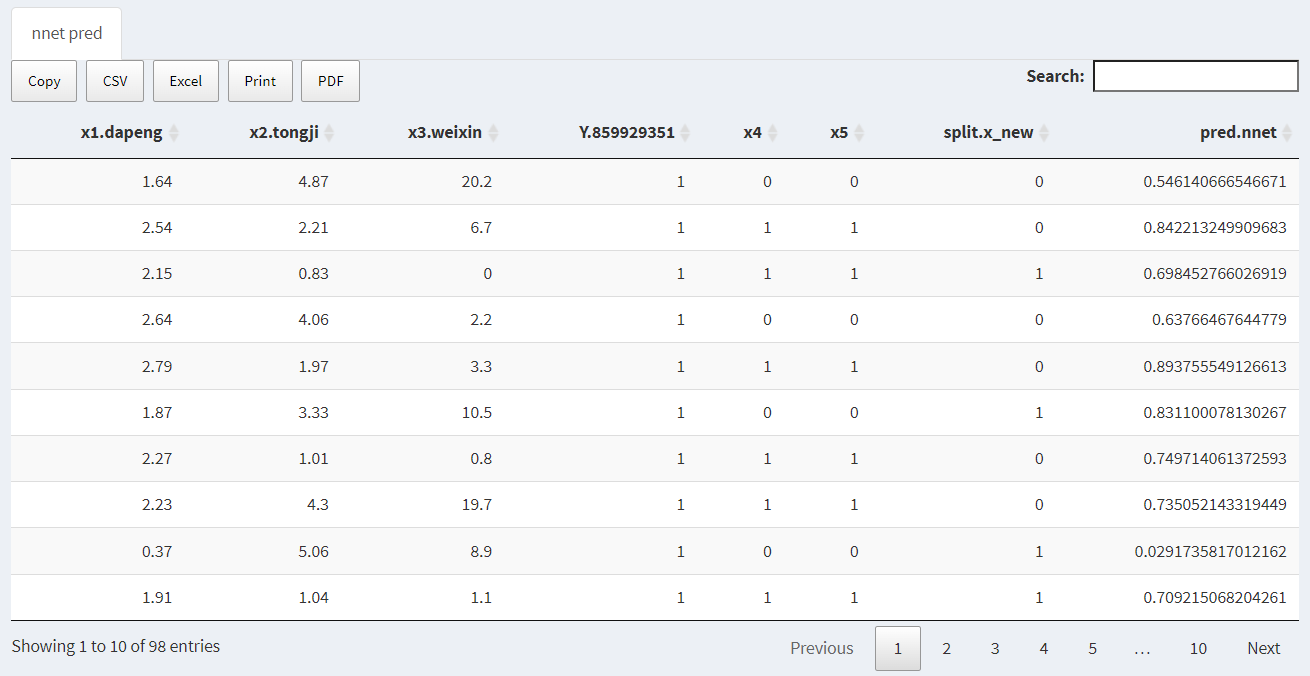This screenshot has height=676, width=1310.
Task: Click x3.weixin cell 6.7
Action: tap(481, 228)
